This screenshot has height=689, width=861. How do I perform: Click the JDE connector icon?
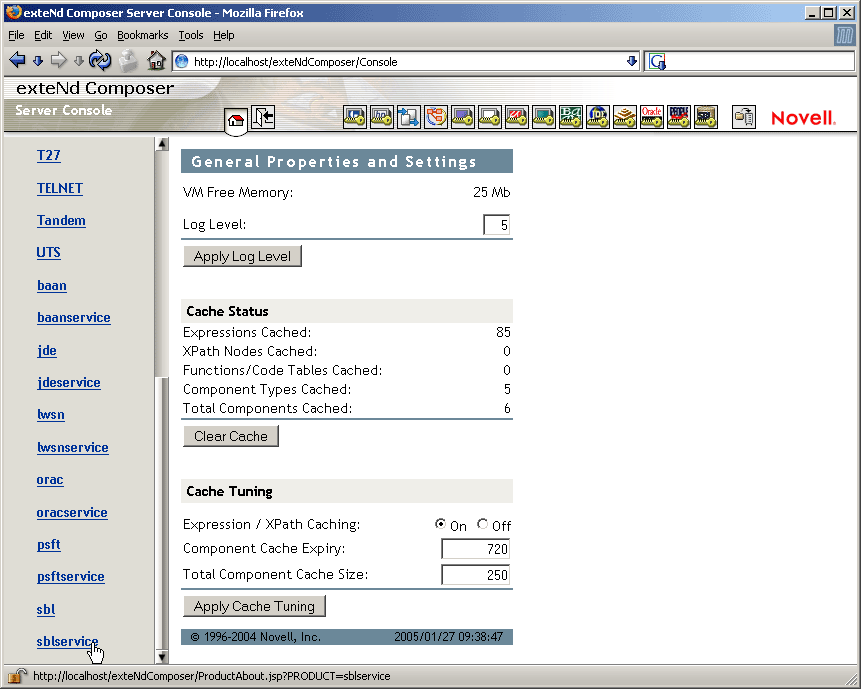(597, 117)
